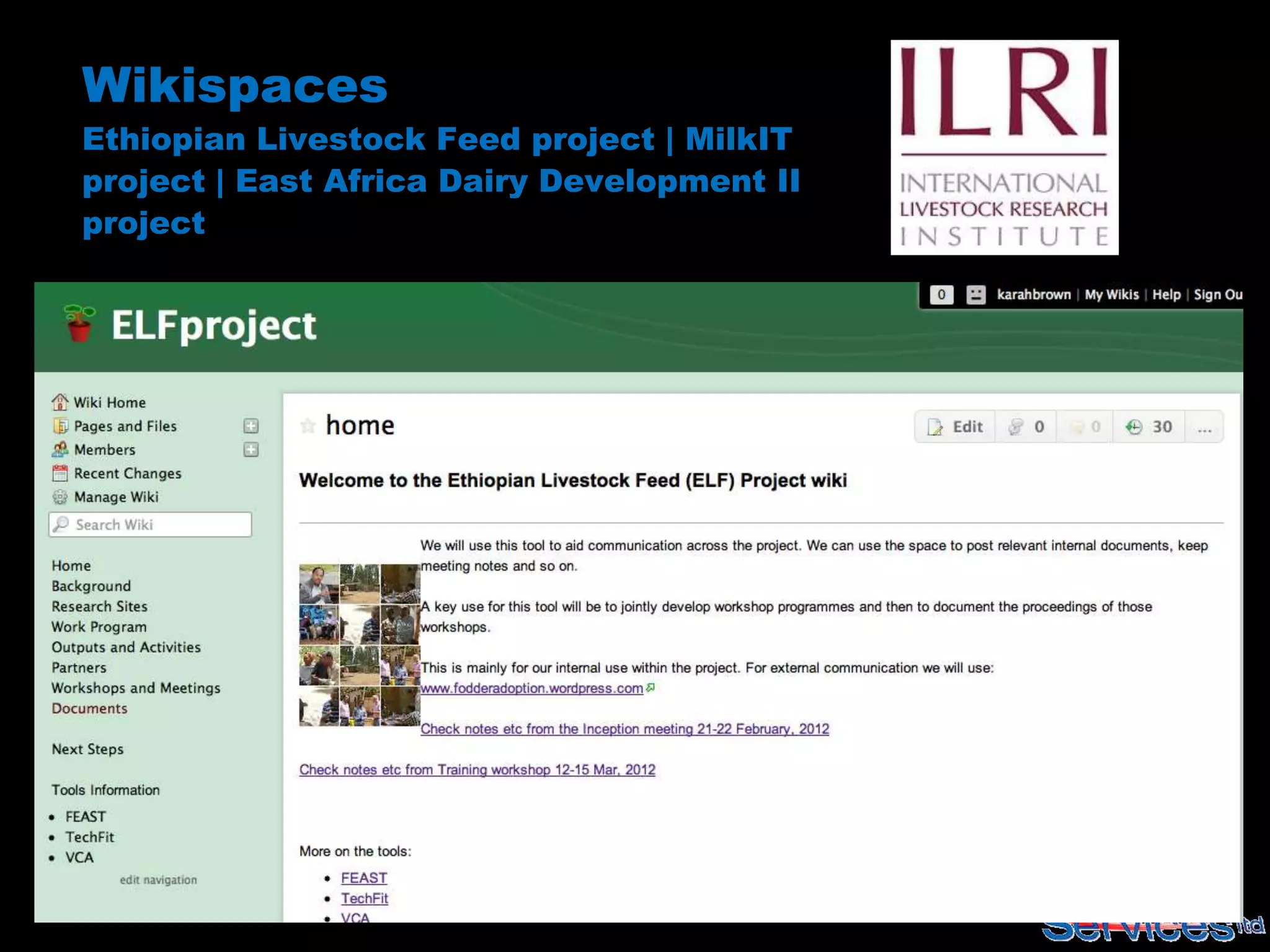Open the Members page
This screenshot has width=1270, height=952.
click(x=105, y=449)
